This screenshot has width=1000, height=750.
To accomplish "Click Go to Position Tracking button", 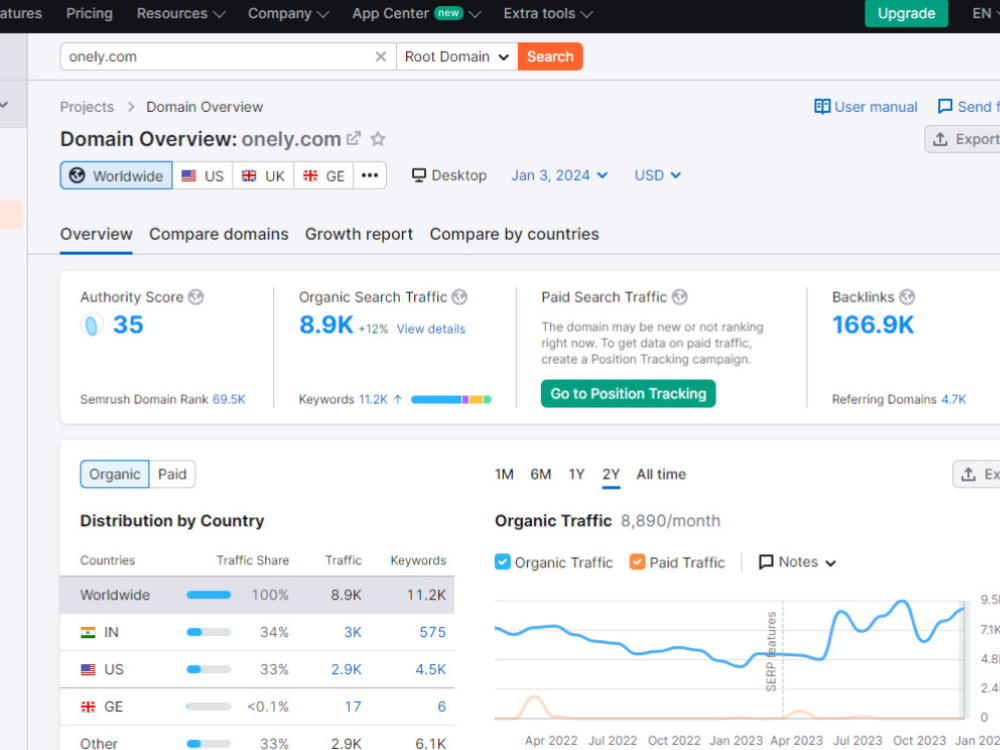I will coord(628,393).
